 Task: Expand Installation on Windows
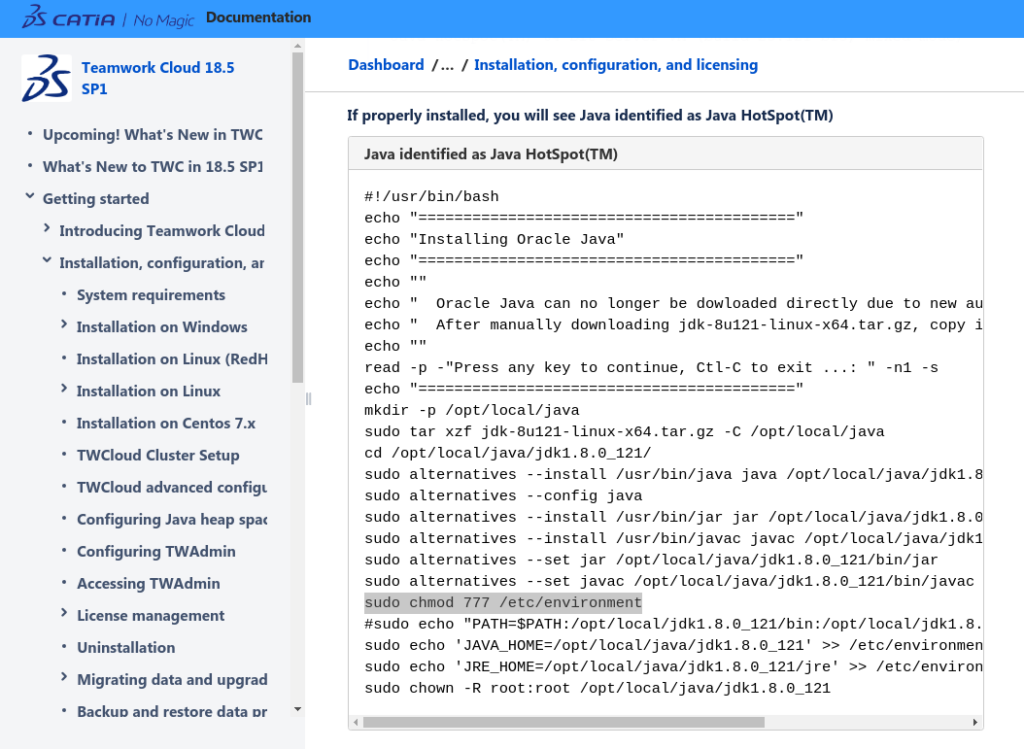coord(64,324)
